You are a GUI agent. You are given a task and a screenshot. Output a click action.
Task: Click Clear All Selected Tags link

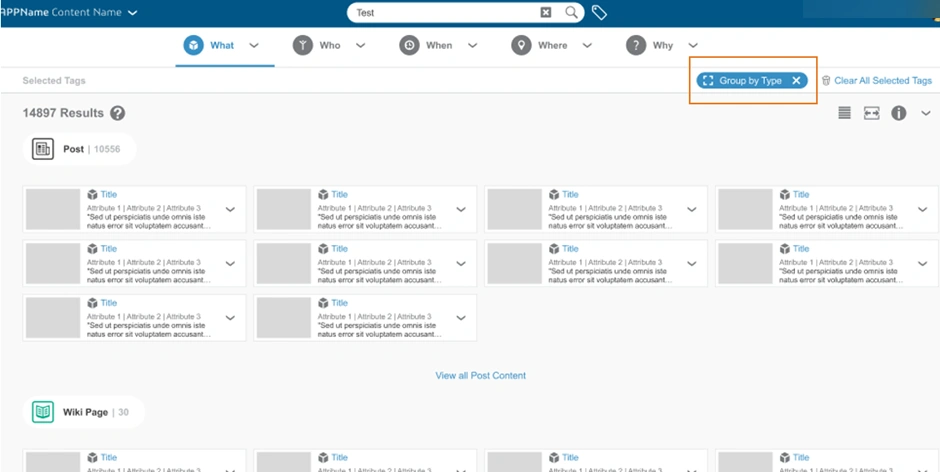coord(883,80)
